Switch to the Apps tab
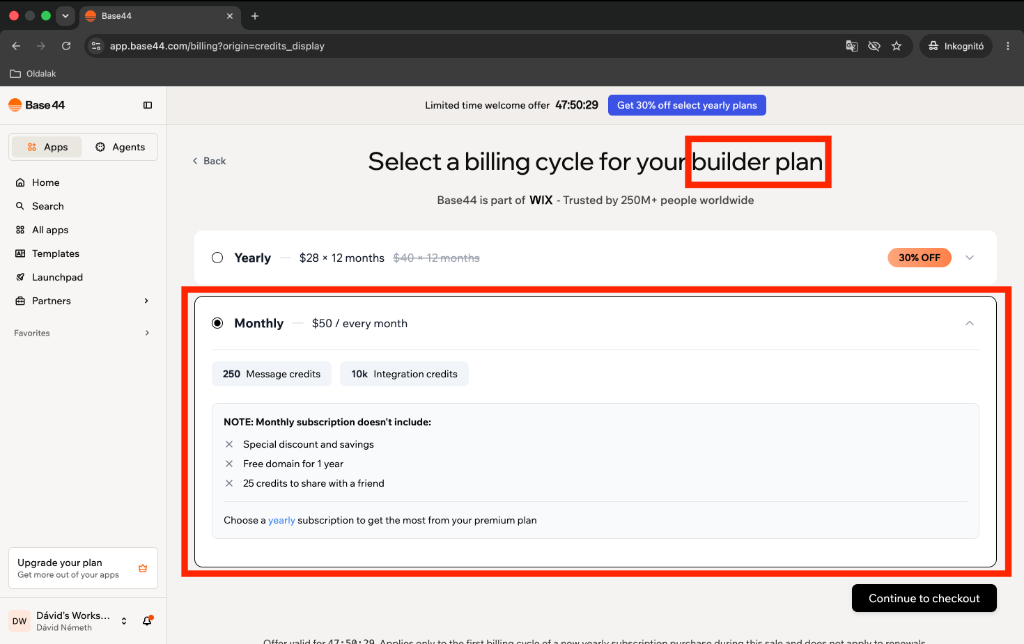1024x644 pixels. click(x=47, y=147)
